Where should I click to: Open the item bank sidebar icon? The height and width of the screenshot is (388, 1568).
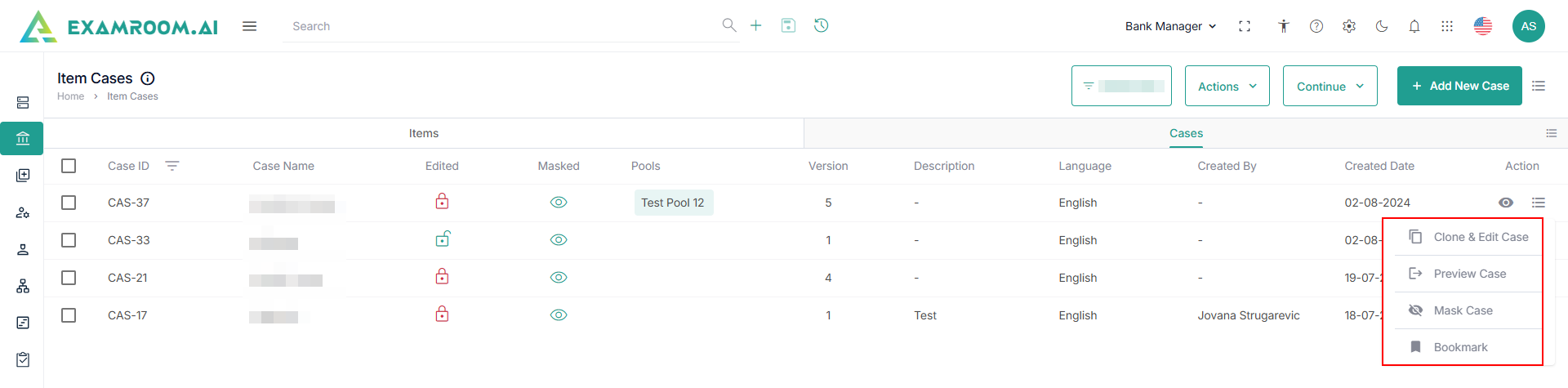[23, 139]
